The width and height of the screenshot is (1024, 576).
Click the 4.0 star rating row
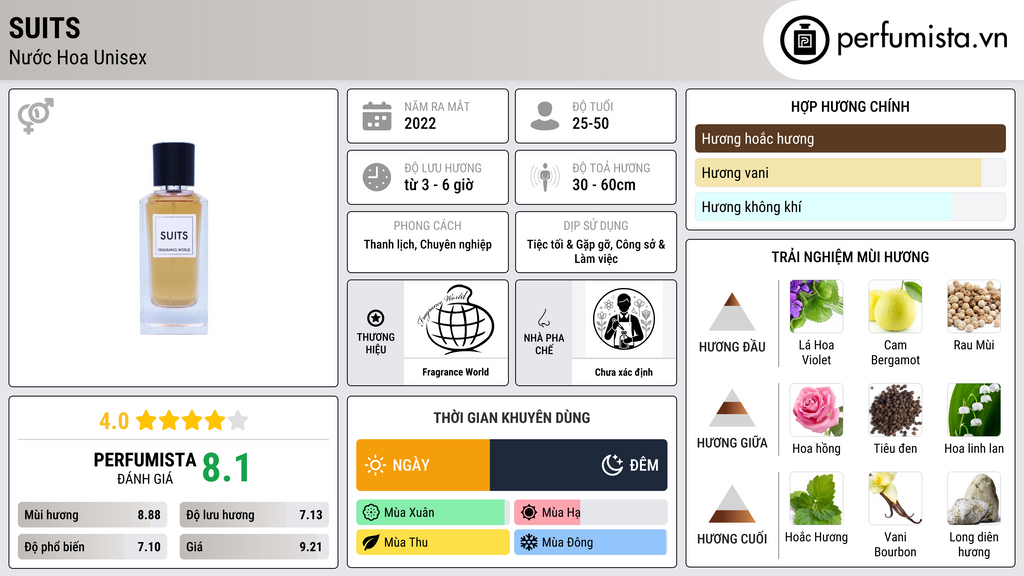click(x=174, y=421)
